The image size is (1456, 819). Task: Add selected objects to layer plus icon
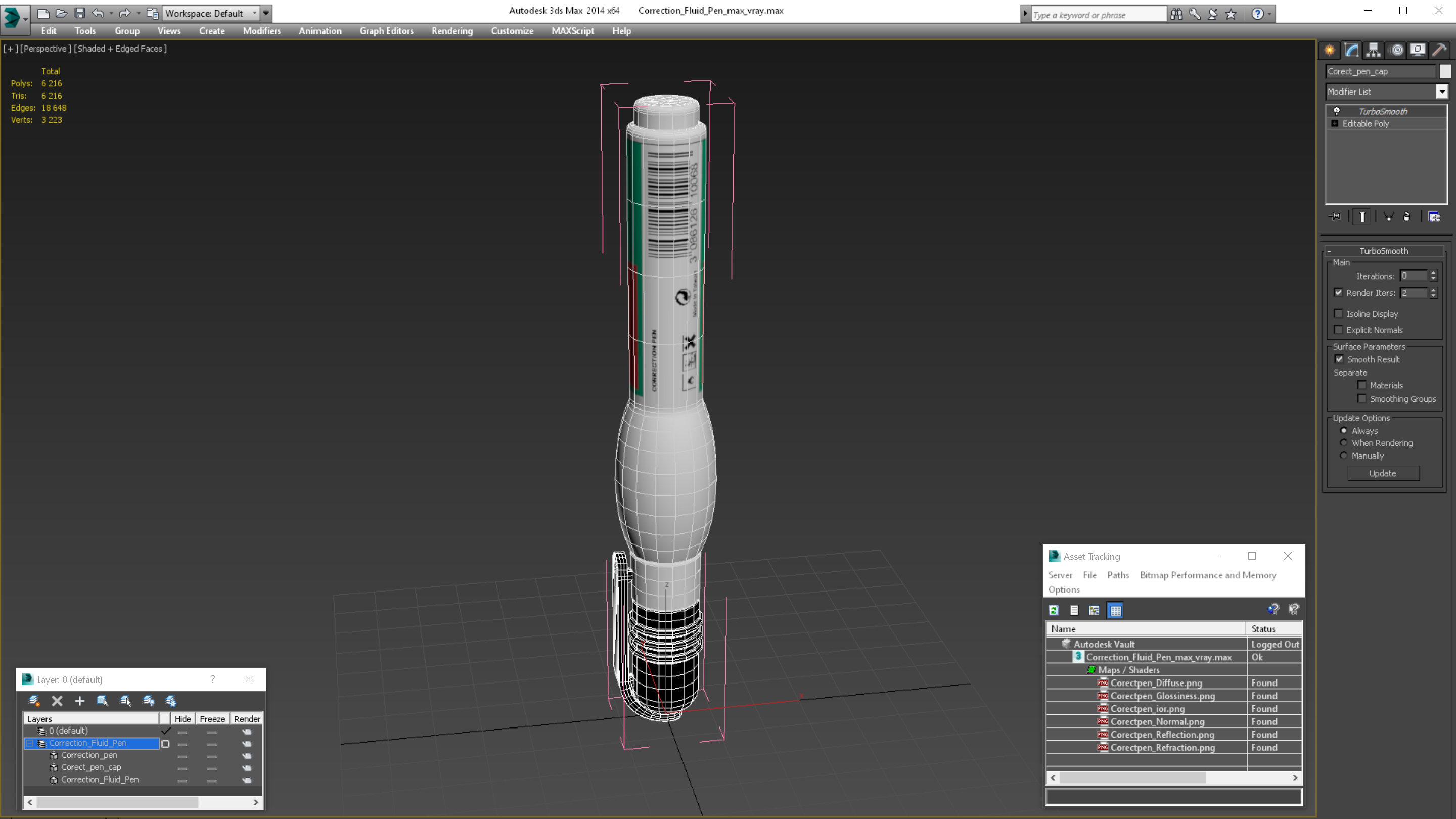point(80,701)
